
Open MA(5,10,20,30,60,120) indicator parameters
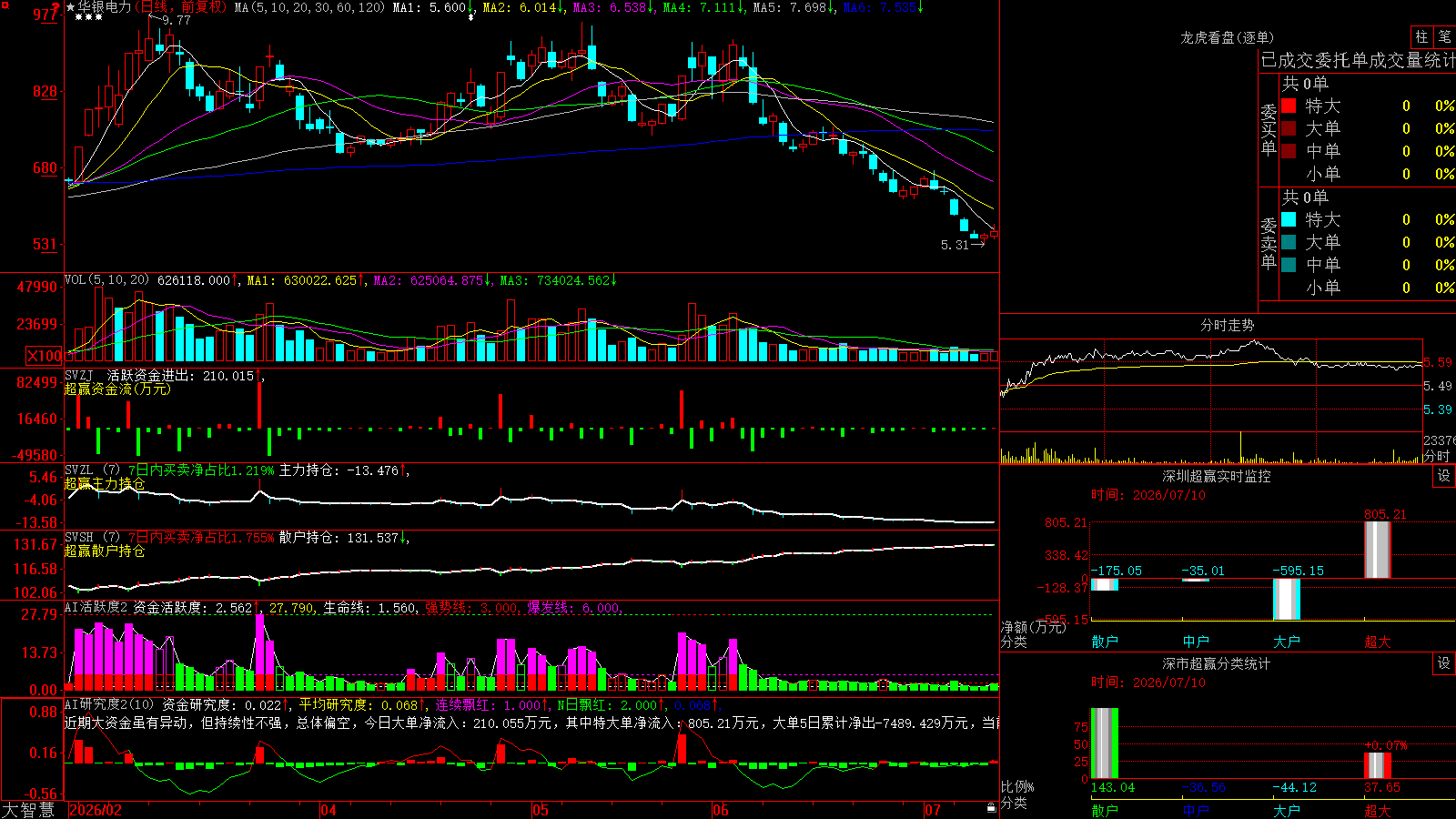309,7
